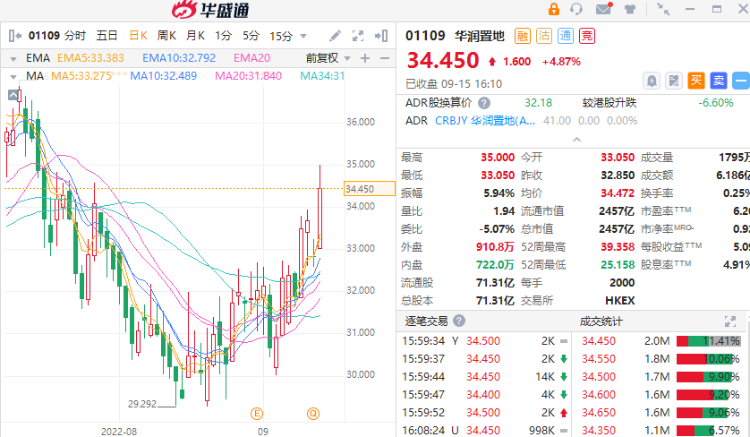Expand the MA indicator dropdown arrow
Image resolution: width=750 pixels, height=437 pixels.
(13, 76)
